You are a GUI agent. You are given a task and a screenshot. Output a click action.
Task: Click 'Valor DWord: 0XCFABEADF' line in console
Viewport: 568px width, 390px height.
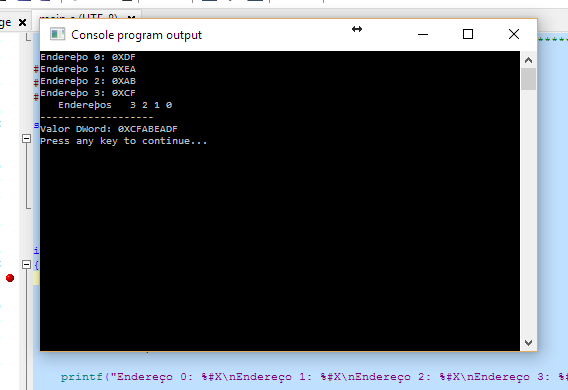(x=109, y=129)
